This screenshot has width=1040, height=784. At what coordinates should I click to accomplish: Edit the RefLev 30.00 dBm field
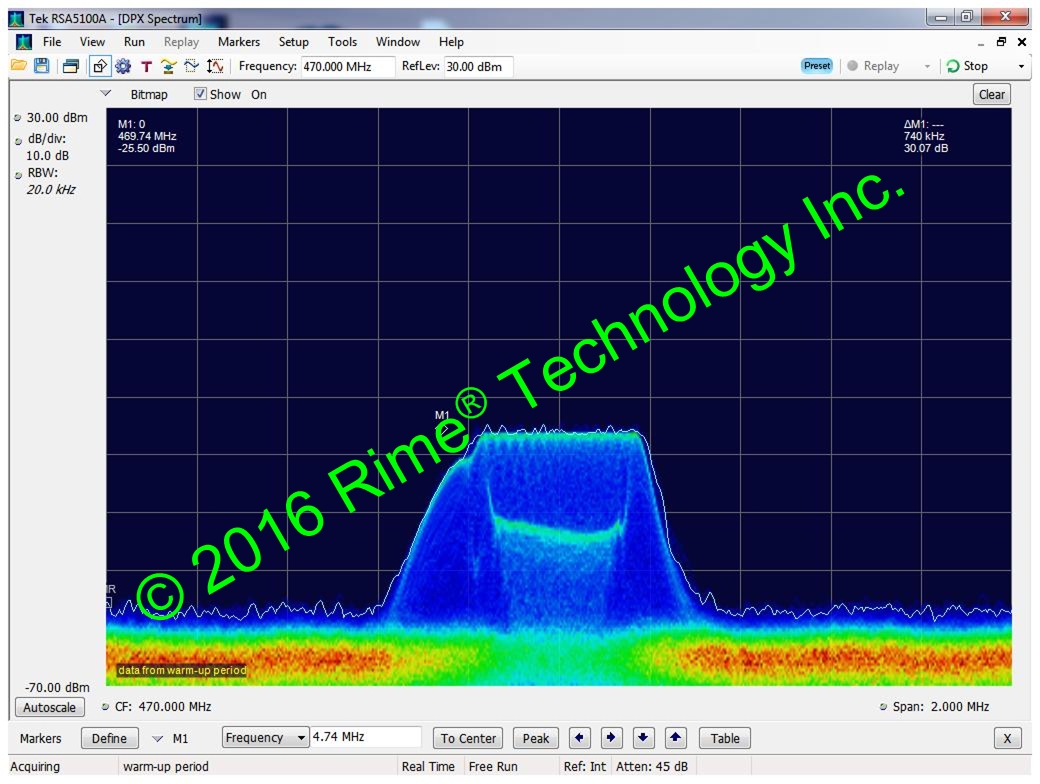point(478,66)
